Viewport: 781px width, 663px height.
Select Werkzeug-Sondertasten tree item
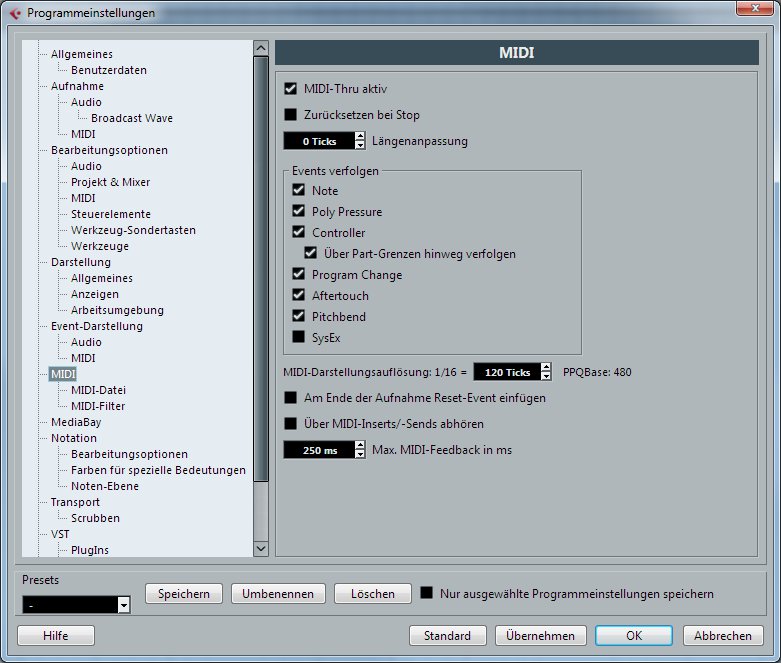[133, 230]
